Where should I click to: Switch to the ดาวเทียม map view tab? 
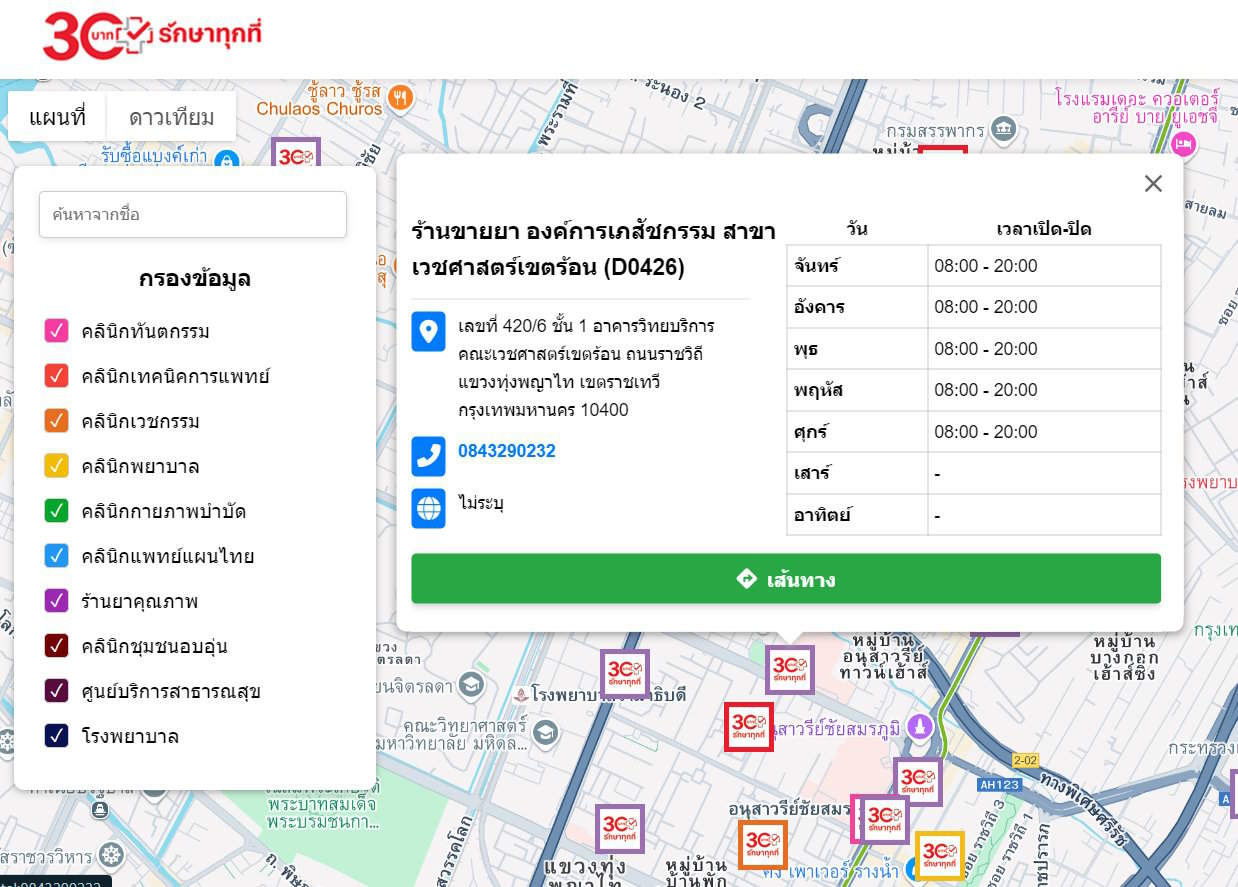[170, 116]
